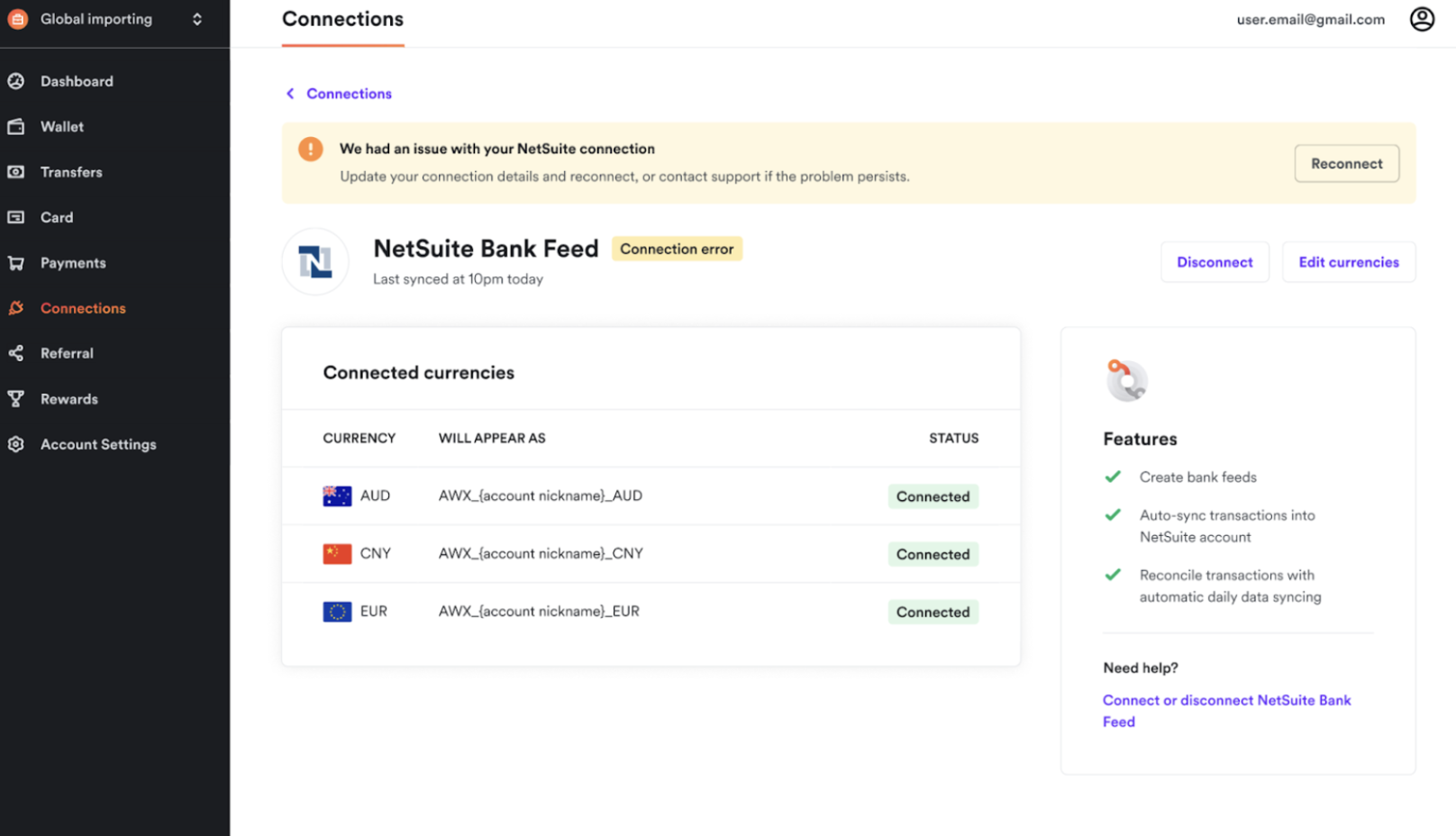The image size is (1456, 836).
Task: Go back via Connections breadcrumb link
Action: 349,94
